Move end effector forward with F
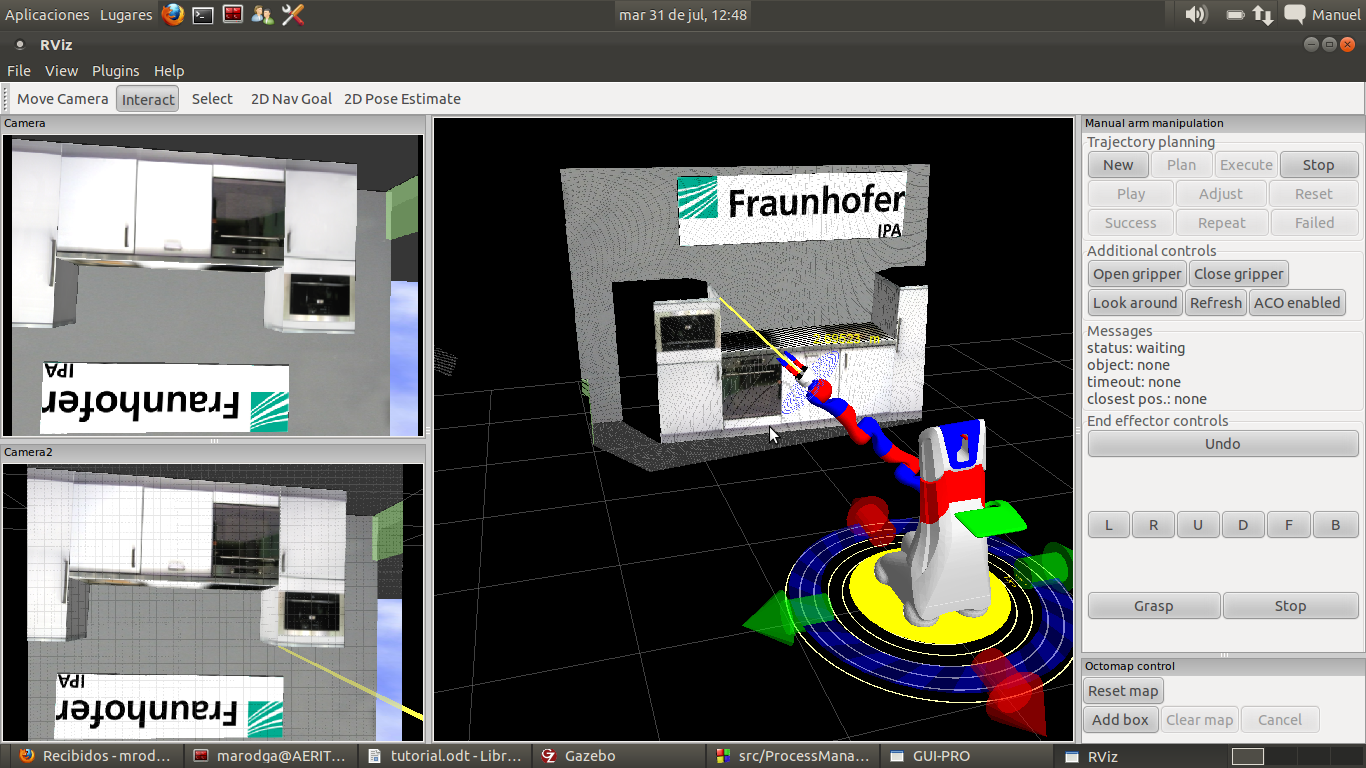Viewport: 1366px width, 768px height. [x=1289, y=525]
